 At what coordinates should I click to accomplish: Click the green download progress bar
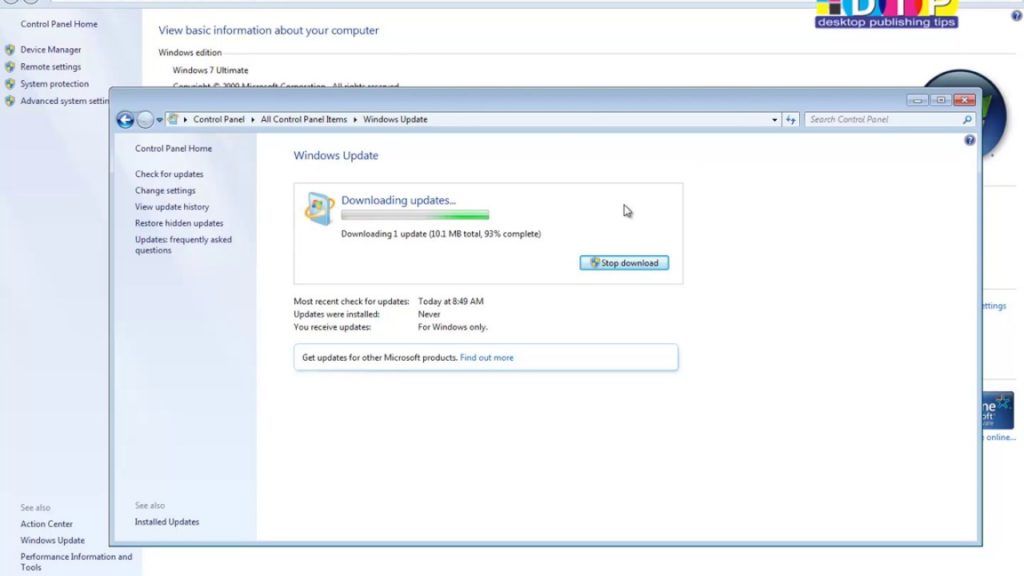coord(415,215)
